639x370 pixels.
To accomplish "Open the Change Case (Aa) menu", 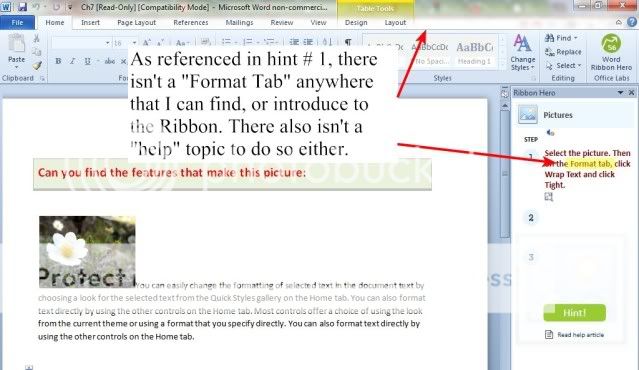I will point(182,43).
